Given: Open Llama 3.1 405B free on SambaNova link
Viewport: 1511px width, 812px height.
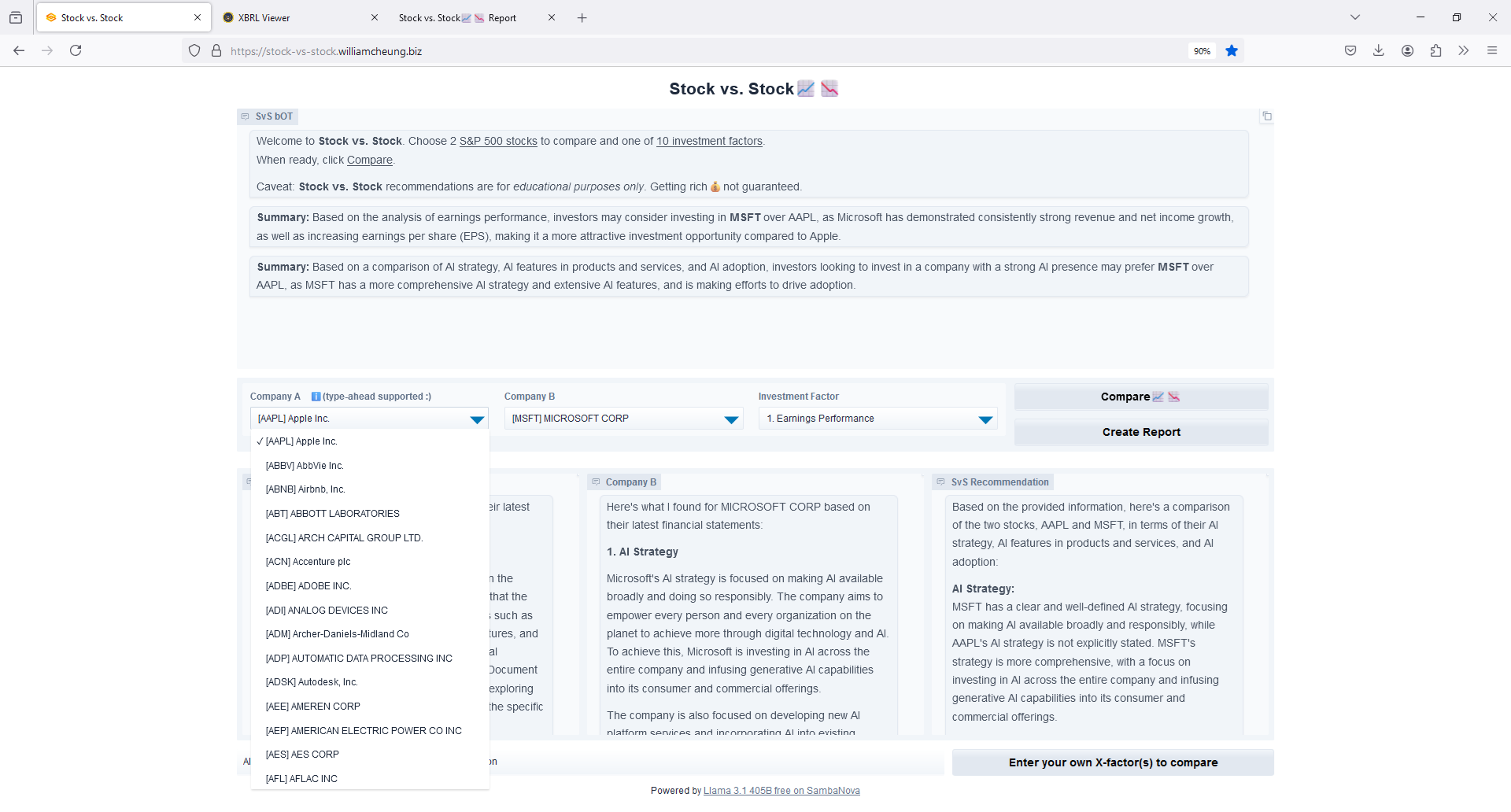Looking at the screenshot, I should coord(781,791).
